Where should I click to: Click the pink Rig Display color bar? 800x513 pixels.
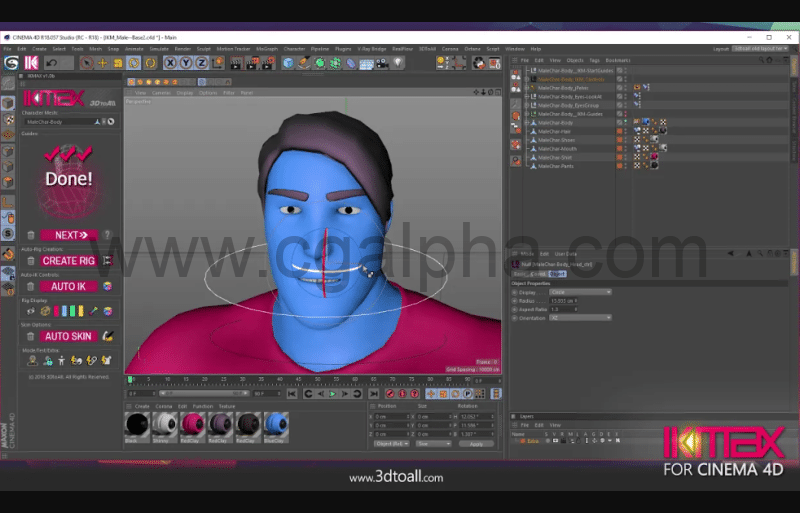[x=56, y=311]
